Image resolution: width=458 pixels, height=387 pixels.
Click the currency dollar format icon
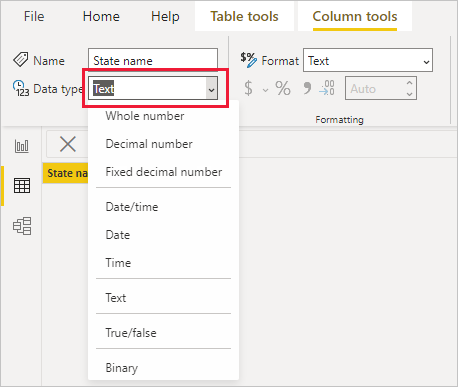pos(248,89)
